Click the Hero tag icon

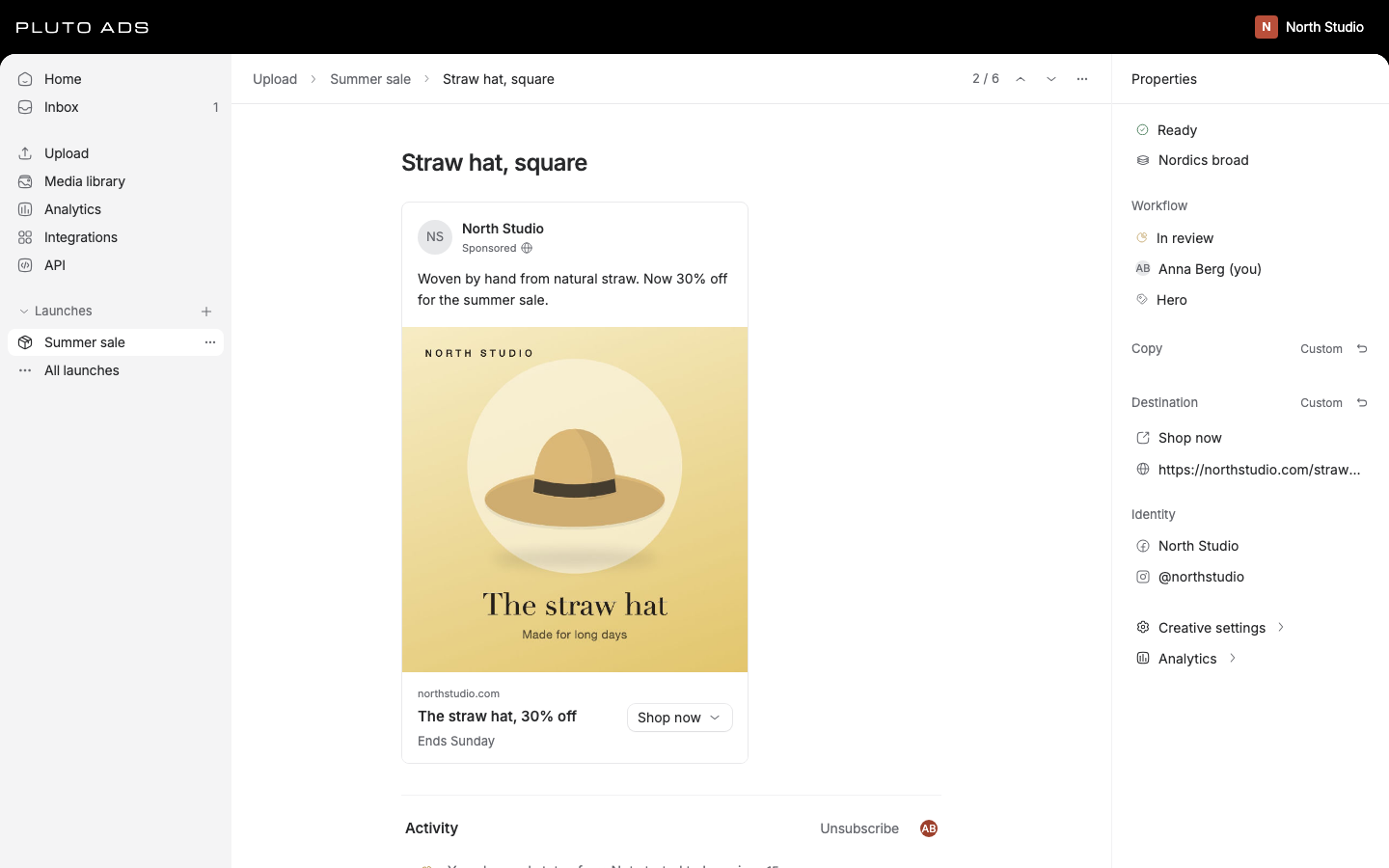coord(1142,300)
